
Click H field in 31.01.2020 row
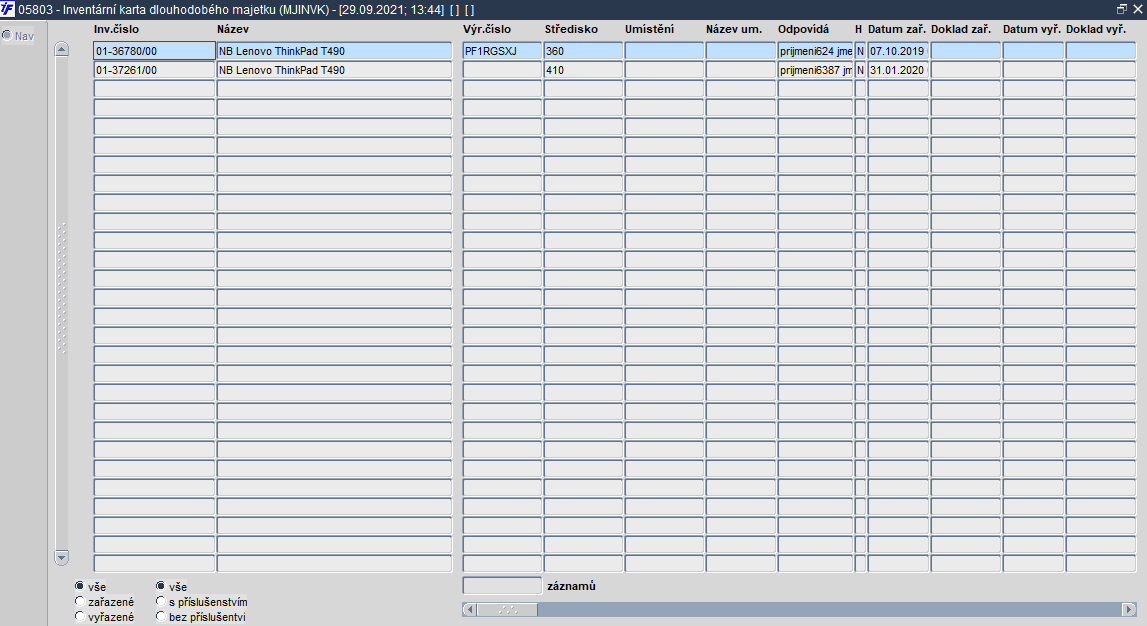(x=860, y=69)
